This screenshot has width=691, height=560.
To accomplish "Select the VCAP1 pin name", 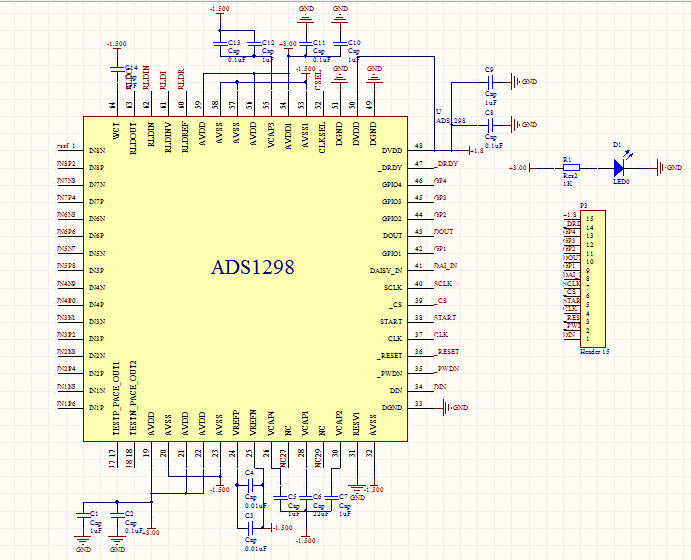I will [305, 423].
